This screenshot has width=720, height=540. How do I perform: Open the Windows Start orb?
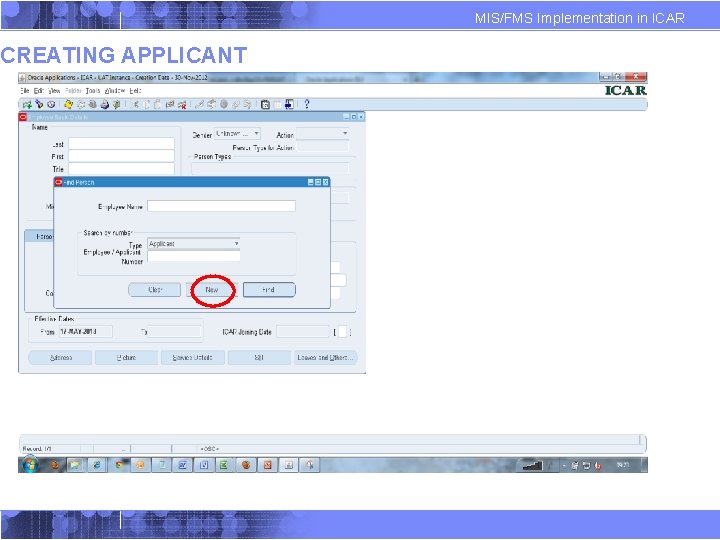30,465
